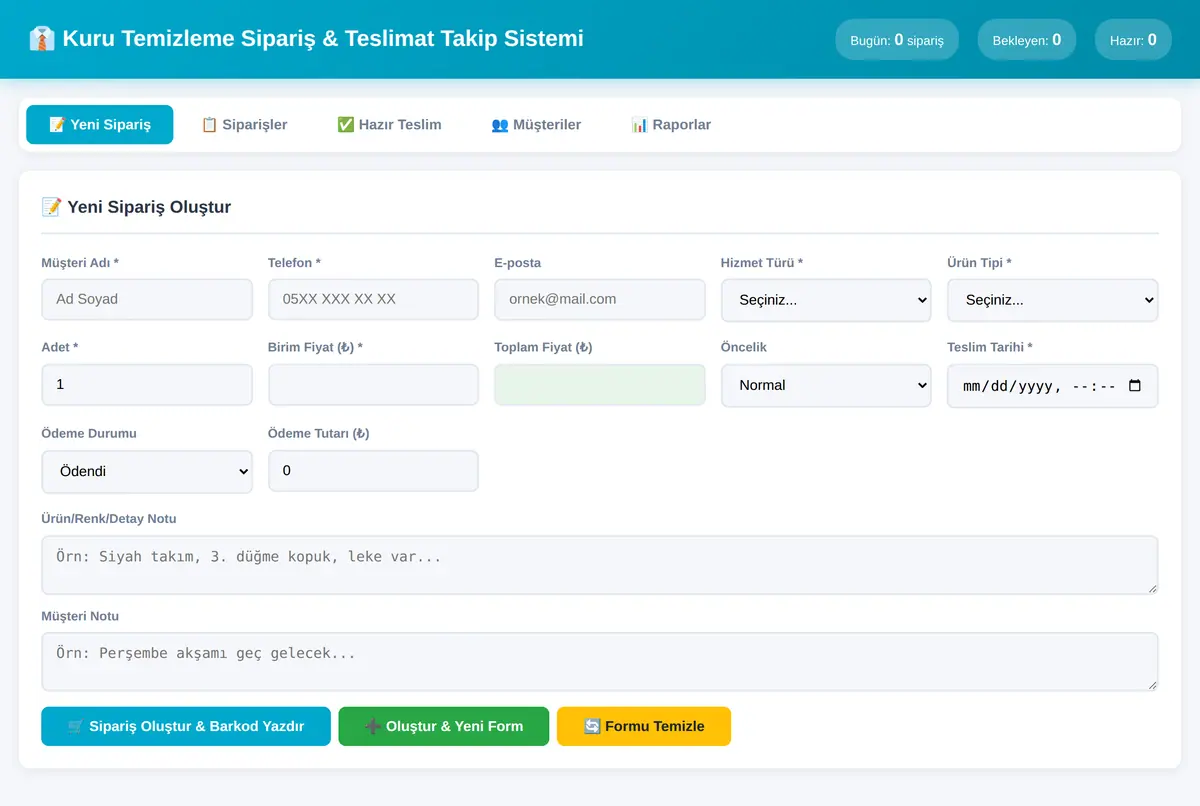Go to the Müşteriler tab
This screenshot has height=806, width=1200.
[x=536, y=125]
